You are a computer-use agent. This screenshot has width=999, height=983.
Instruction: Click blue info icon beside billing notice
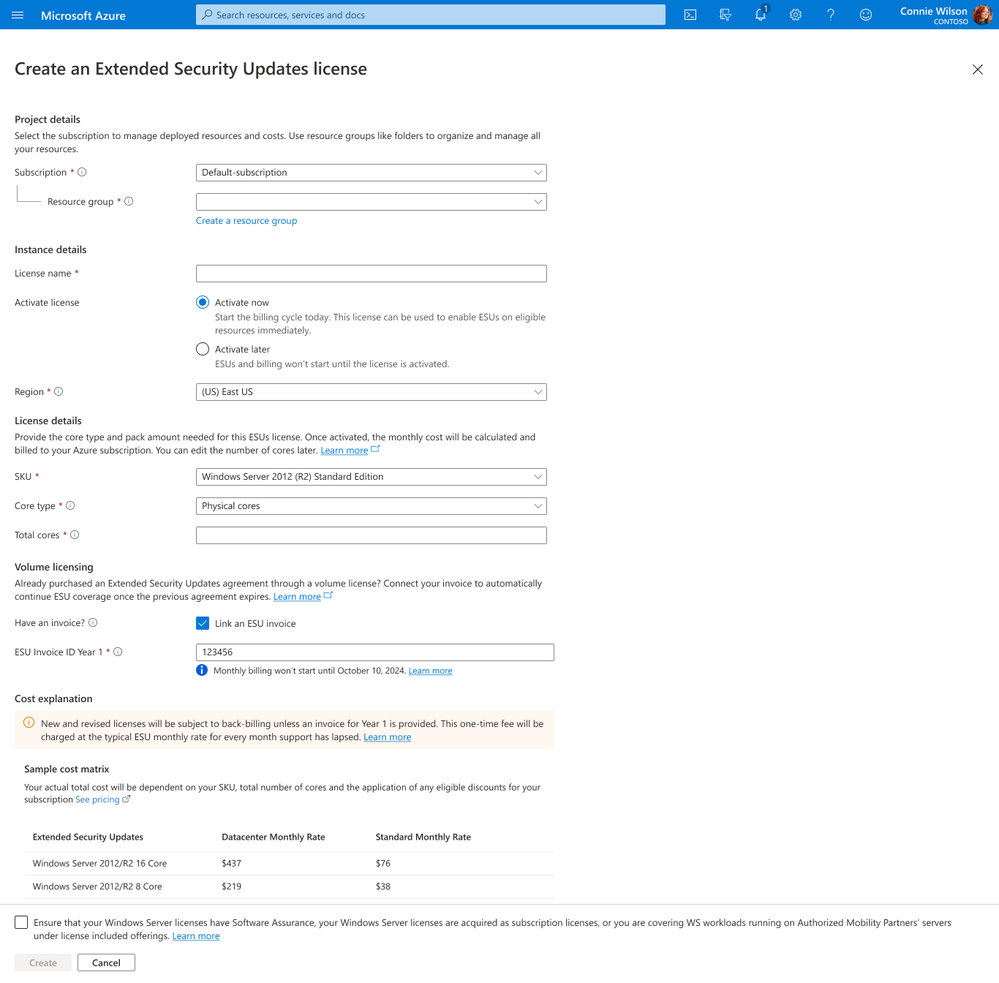(x=202, y=670)
